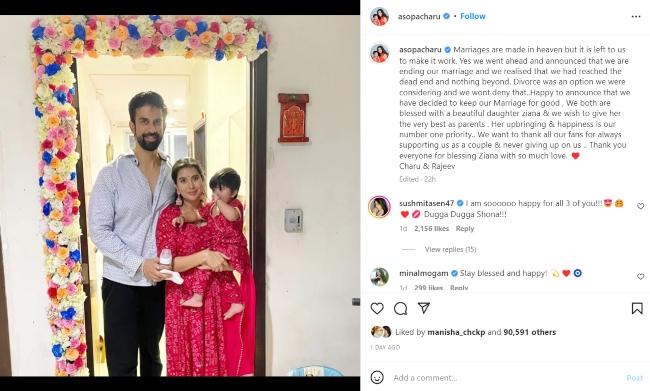
Task: View 2,156 likes on sushmitasen47 comment
Action: click(x=431, y=228)
